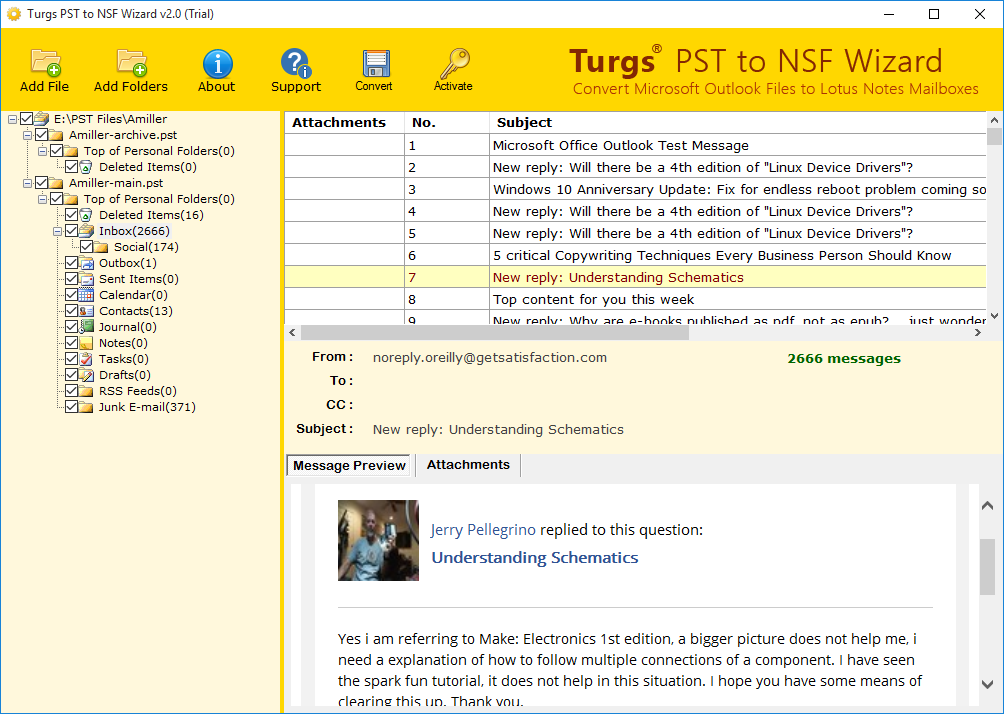Click the Amiller-archive.pst folder icon
1004x714 pixels.
pos(56,135)
